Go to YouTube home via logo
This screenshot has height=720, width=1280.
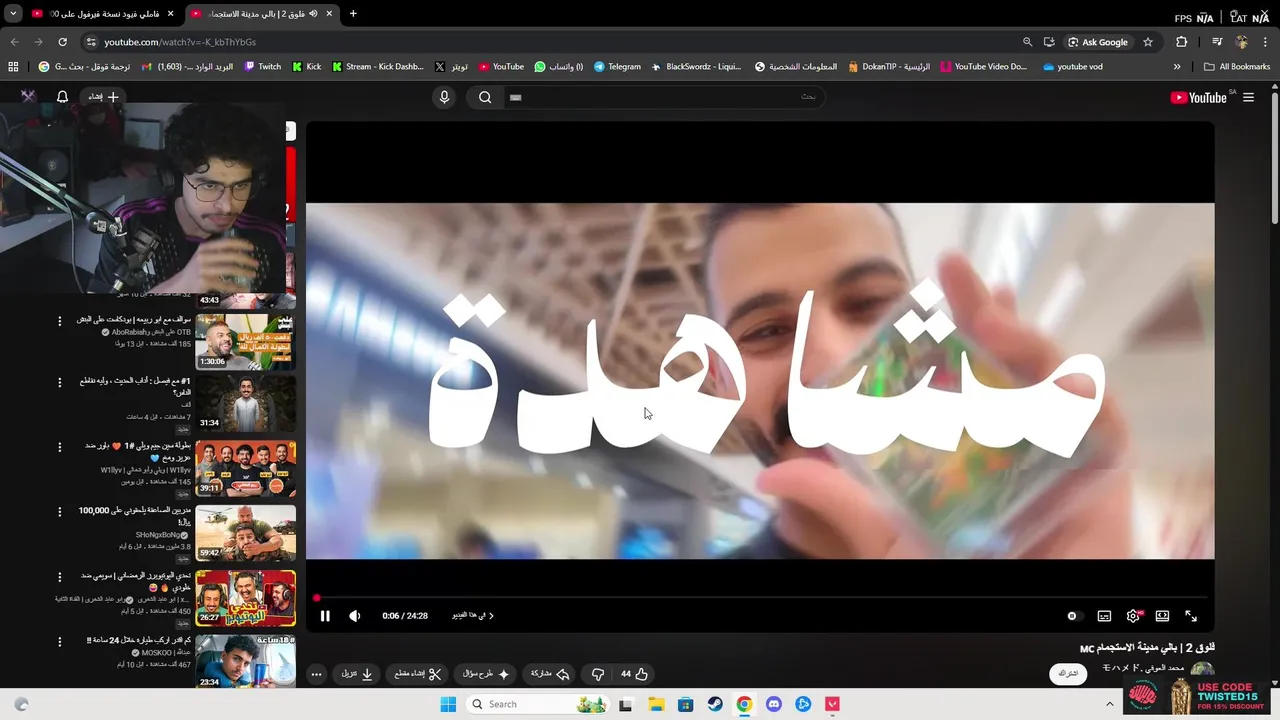1198,97
